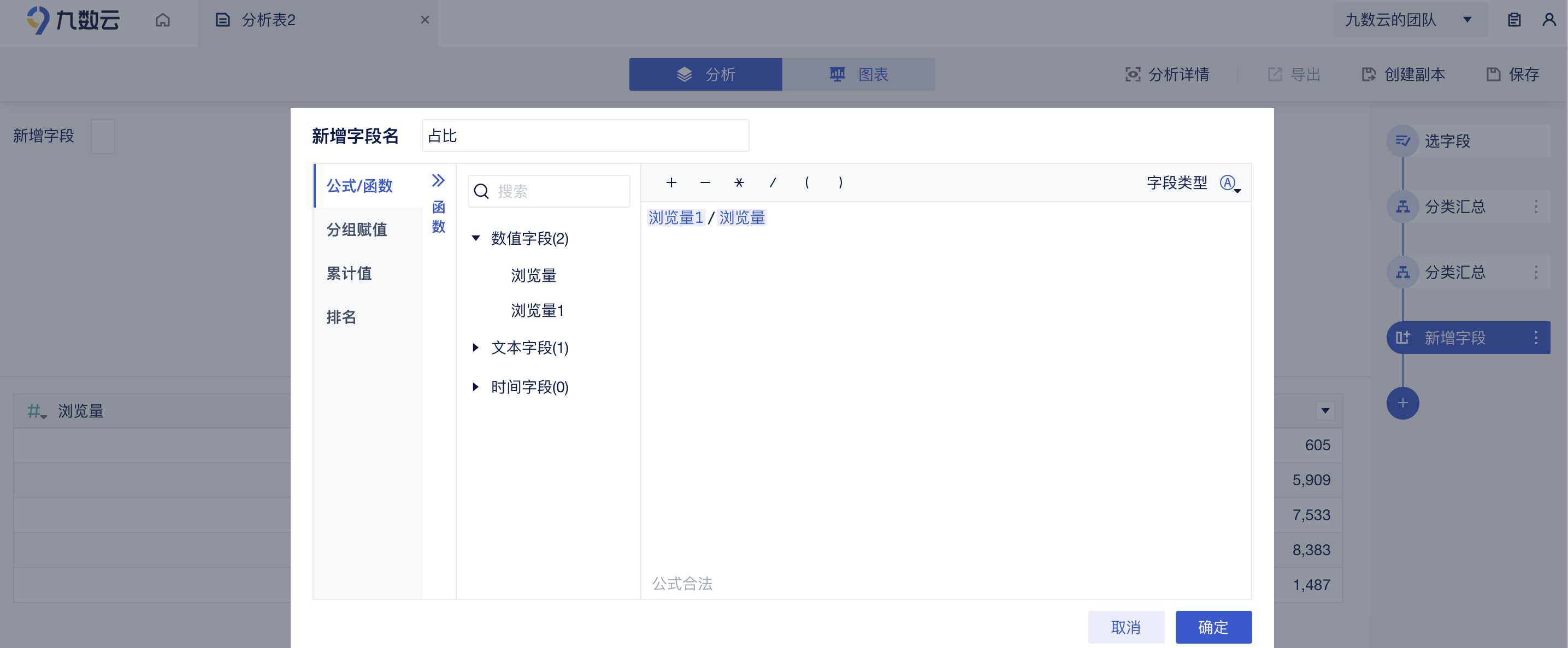Expand the 时间字段(0) group

476,386
